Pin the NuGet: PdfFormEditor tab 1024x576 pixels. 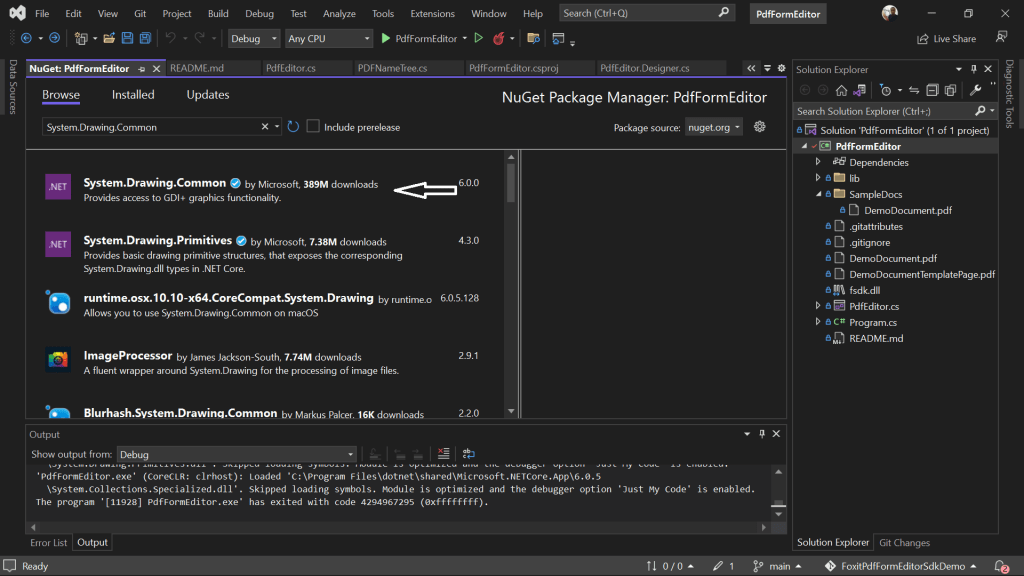pyautogui.click(x=142, y=69)
